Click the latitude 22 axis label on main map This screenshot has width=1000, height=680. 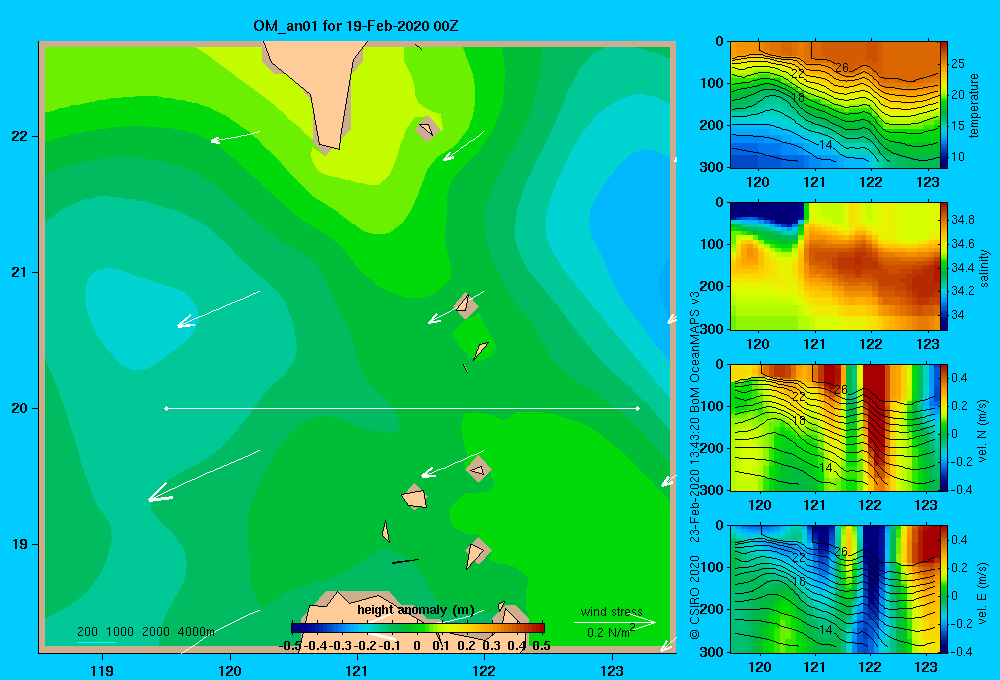click(x=19, y=137)
